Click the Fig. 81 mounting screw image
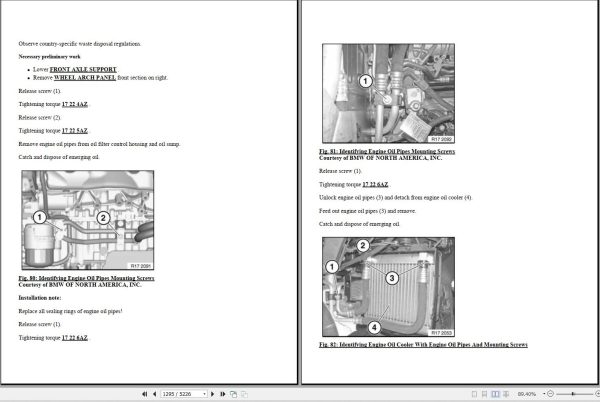The width and height of the screenshot is (600, 402). click(388, 93)
